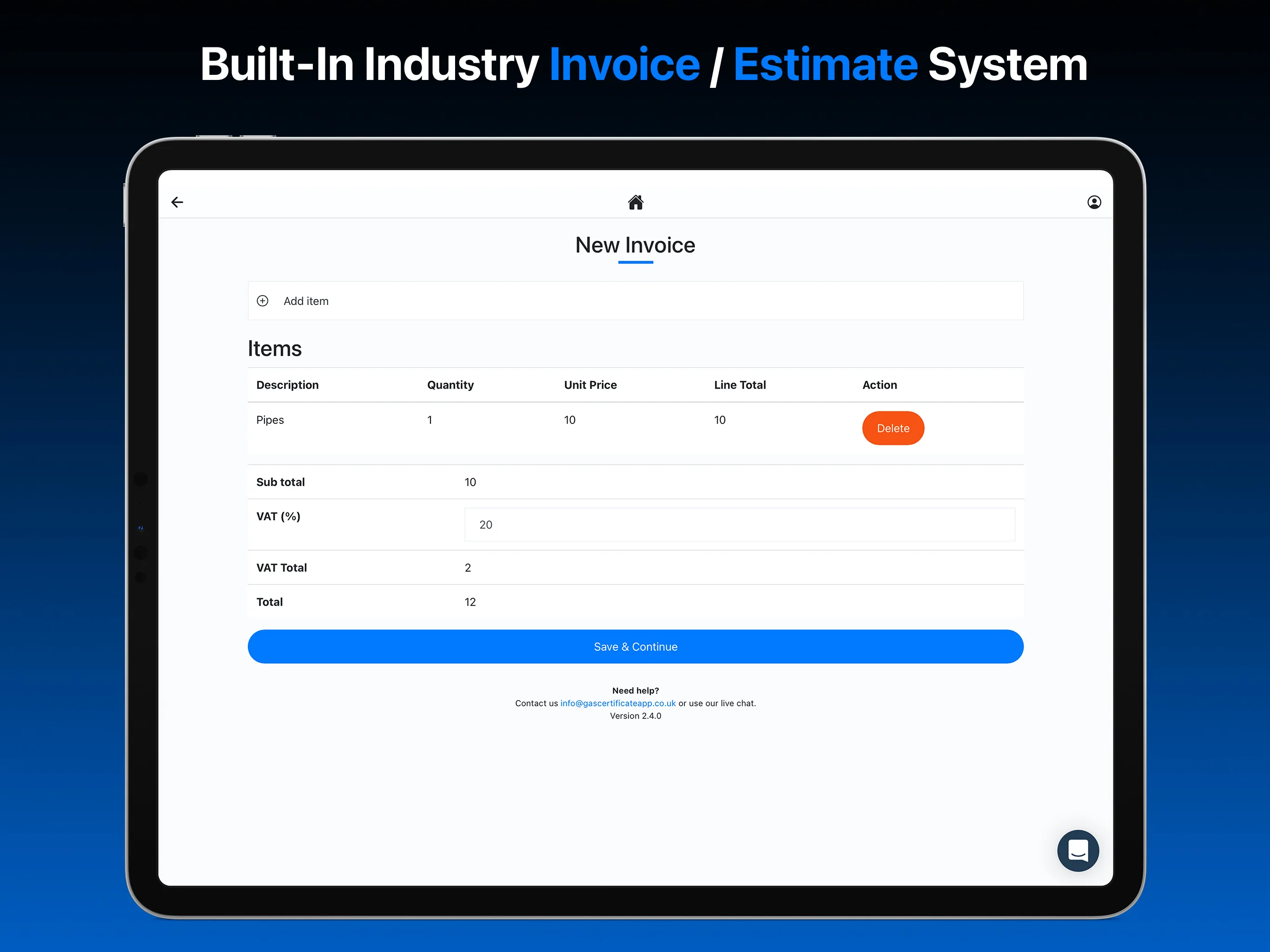
Task: Click Save & Continue button
Action: click(x=635, y=647)
